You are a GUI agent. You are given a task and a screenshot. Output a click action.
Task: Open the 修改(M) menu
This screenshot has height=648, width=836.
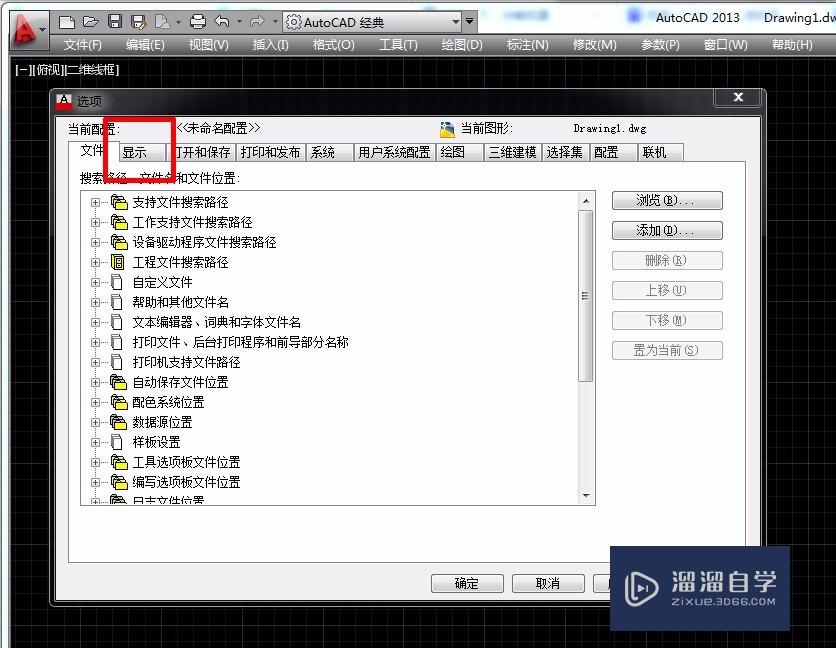click(594, 45)
